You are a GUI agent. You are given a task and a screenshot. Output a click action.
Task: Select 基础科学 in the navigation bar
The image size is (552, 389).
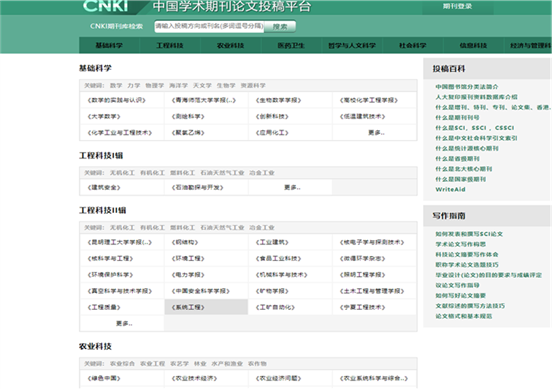[109, 45]
